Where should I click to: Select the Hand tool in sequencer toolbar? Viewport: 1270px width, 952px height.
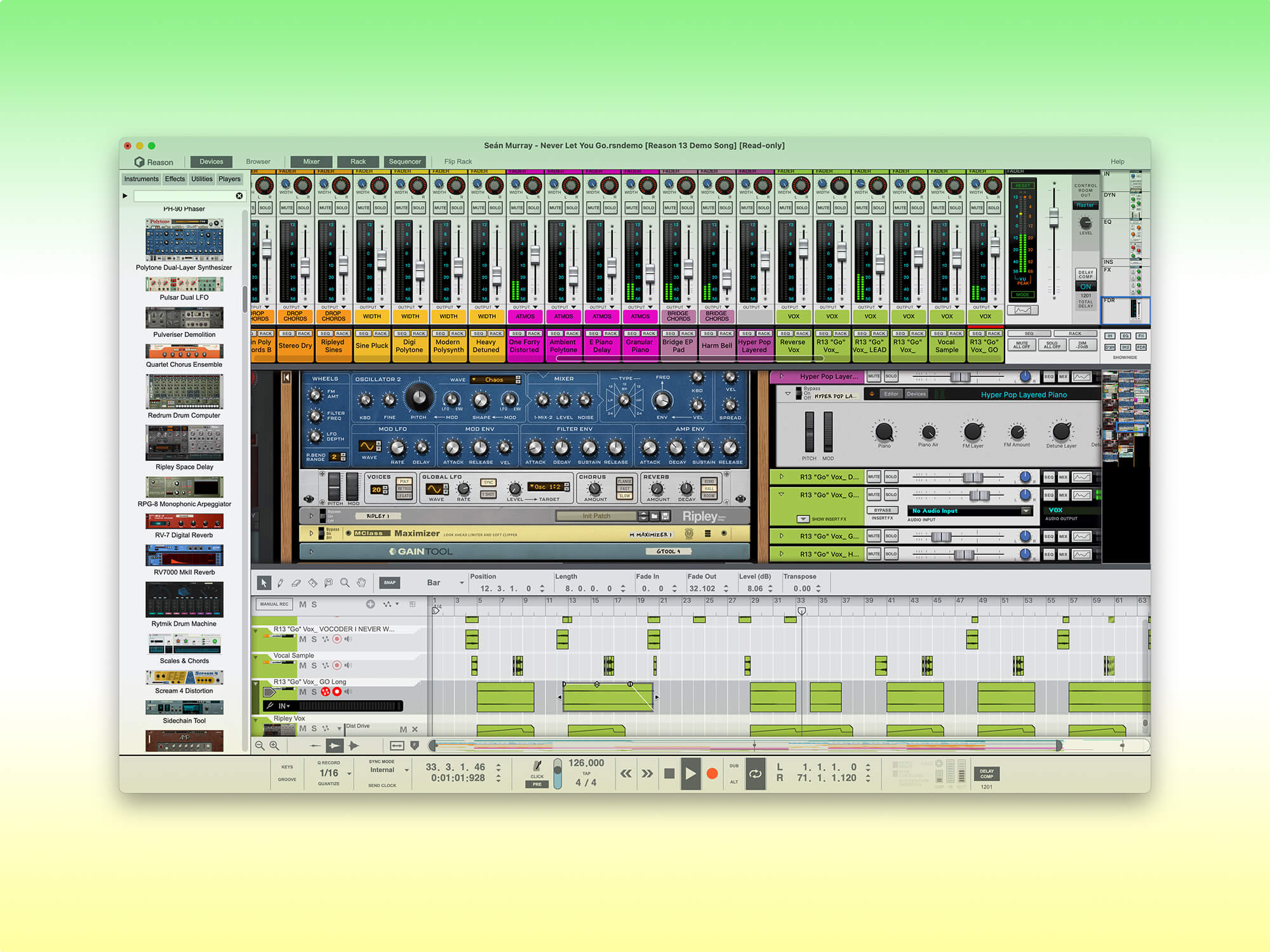click(361, 582)
